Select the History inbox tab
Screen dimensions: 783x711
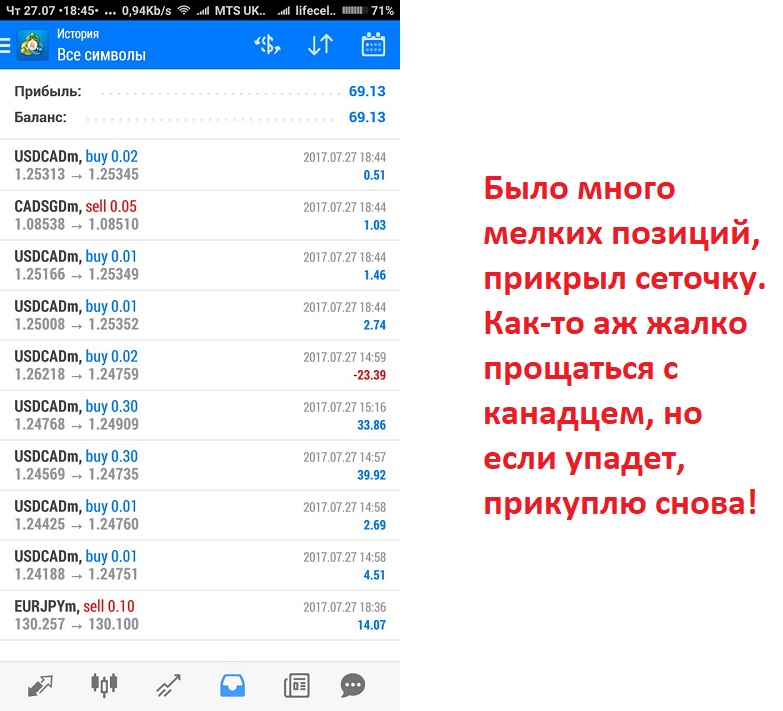click(x=232, y=685)
